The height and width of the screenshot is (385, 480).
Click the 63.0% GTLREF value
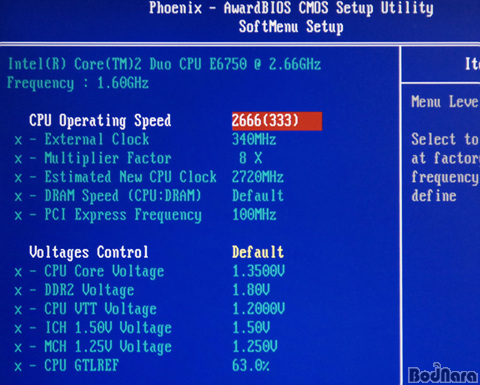(251, 366)
